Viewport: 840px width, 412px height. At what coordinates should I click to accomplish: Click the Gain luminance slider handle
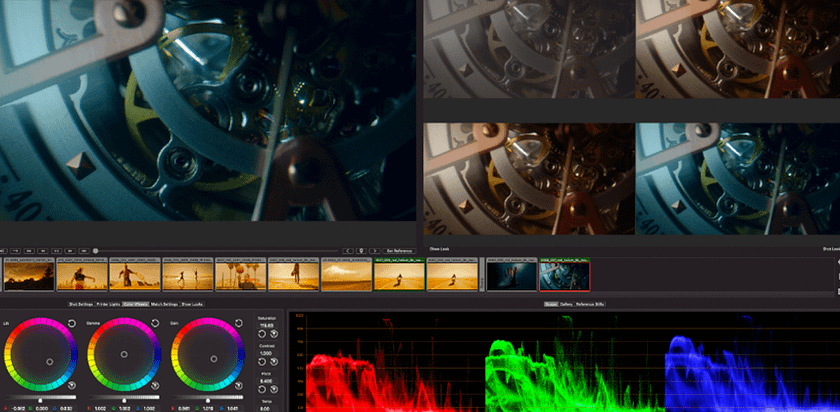(208, 400)
